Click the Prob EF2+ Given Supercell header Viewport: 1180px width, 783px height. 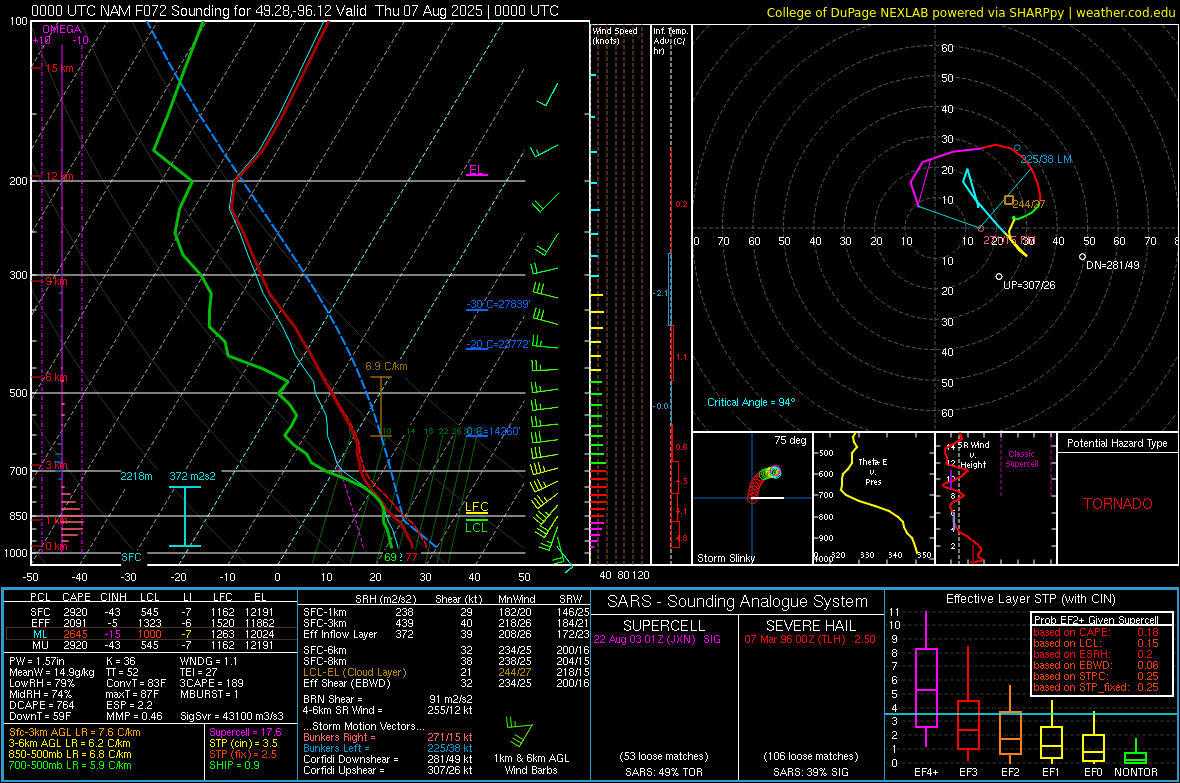[x=1096, y=620]
